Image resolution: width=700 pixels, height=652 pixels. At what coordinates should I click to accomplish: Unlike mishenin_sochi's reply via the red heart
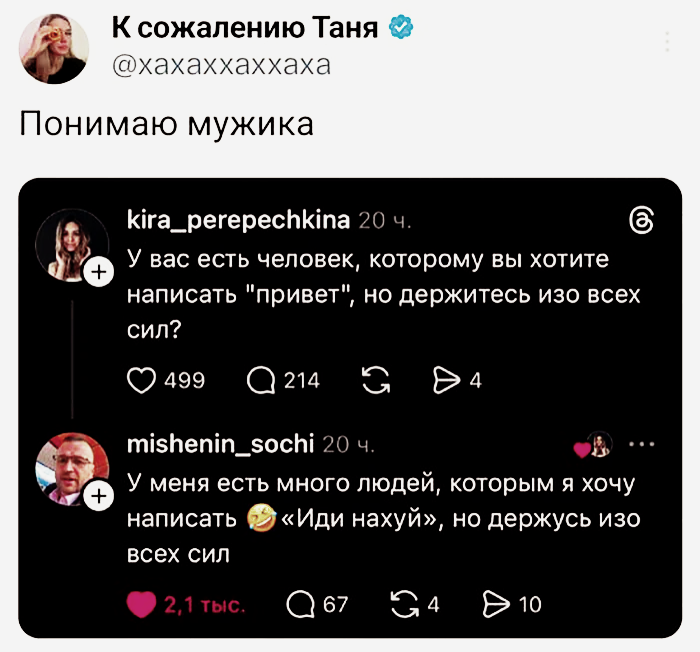145,603
